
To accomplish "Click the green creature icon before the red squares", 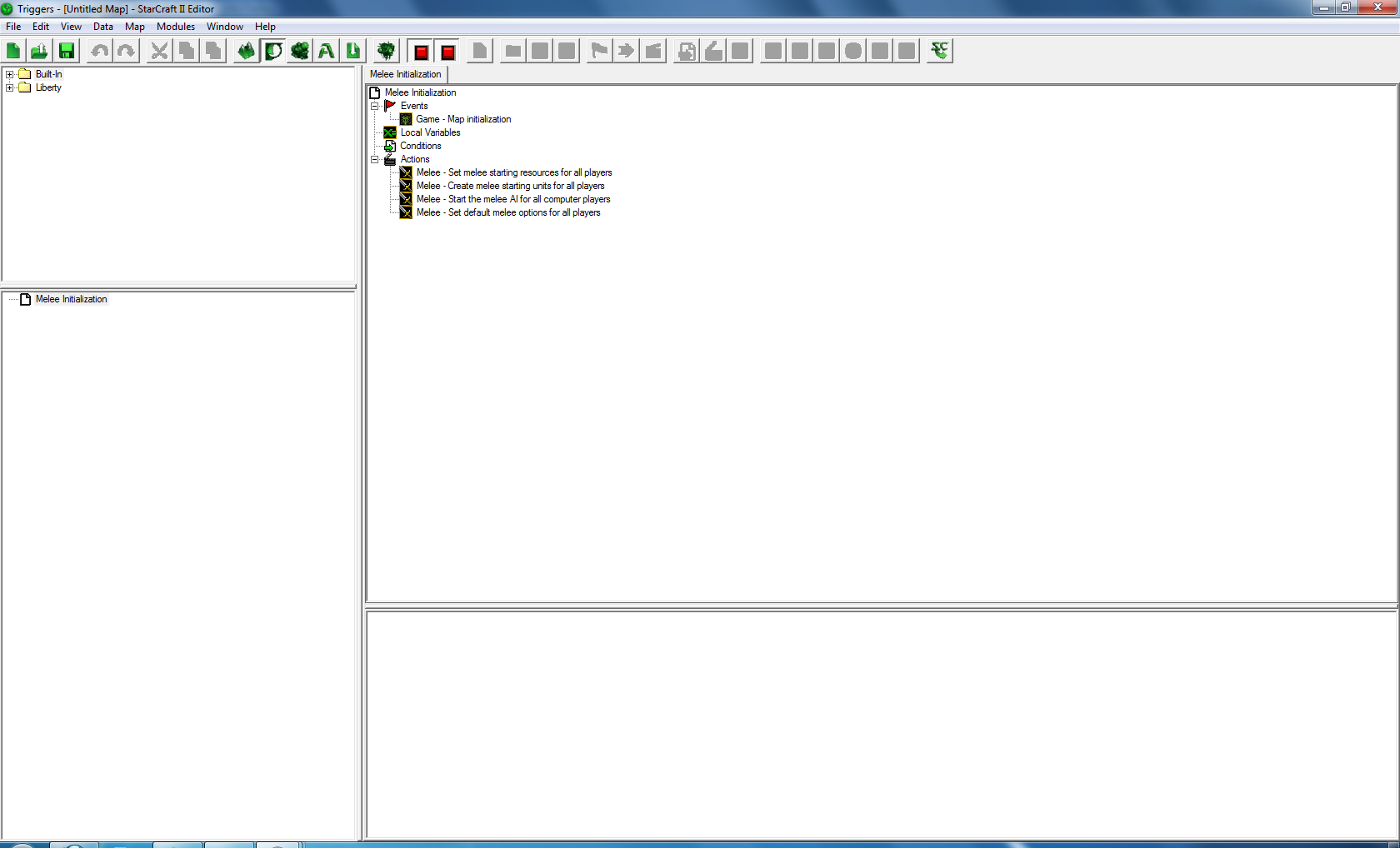I will pyautogui.click(x=387, y=51).
